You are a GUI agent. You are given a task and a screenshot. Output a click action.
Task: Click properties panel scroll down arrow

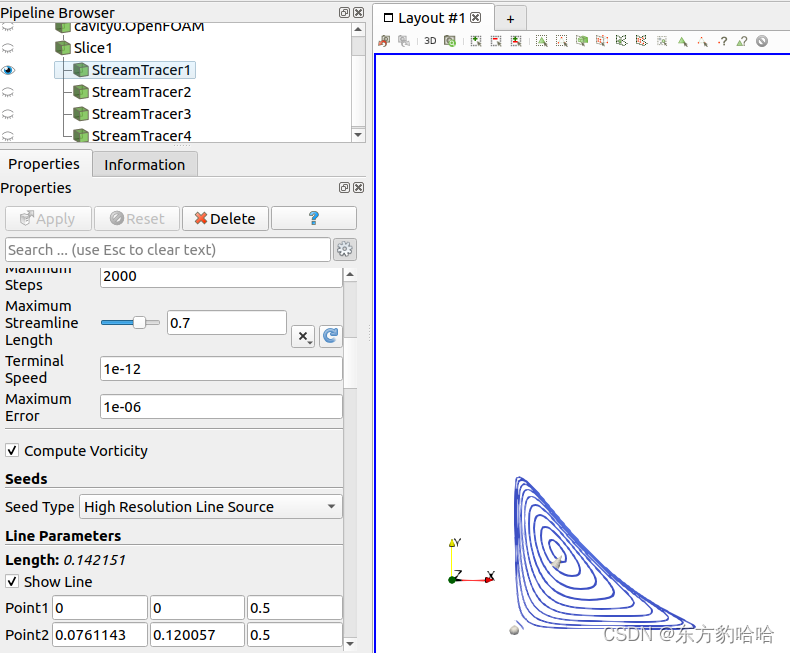(x=350, y=643)
